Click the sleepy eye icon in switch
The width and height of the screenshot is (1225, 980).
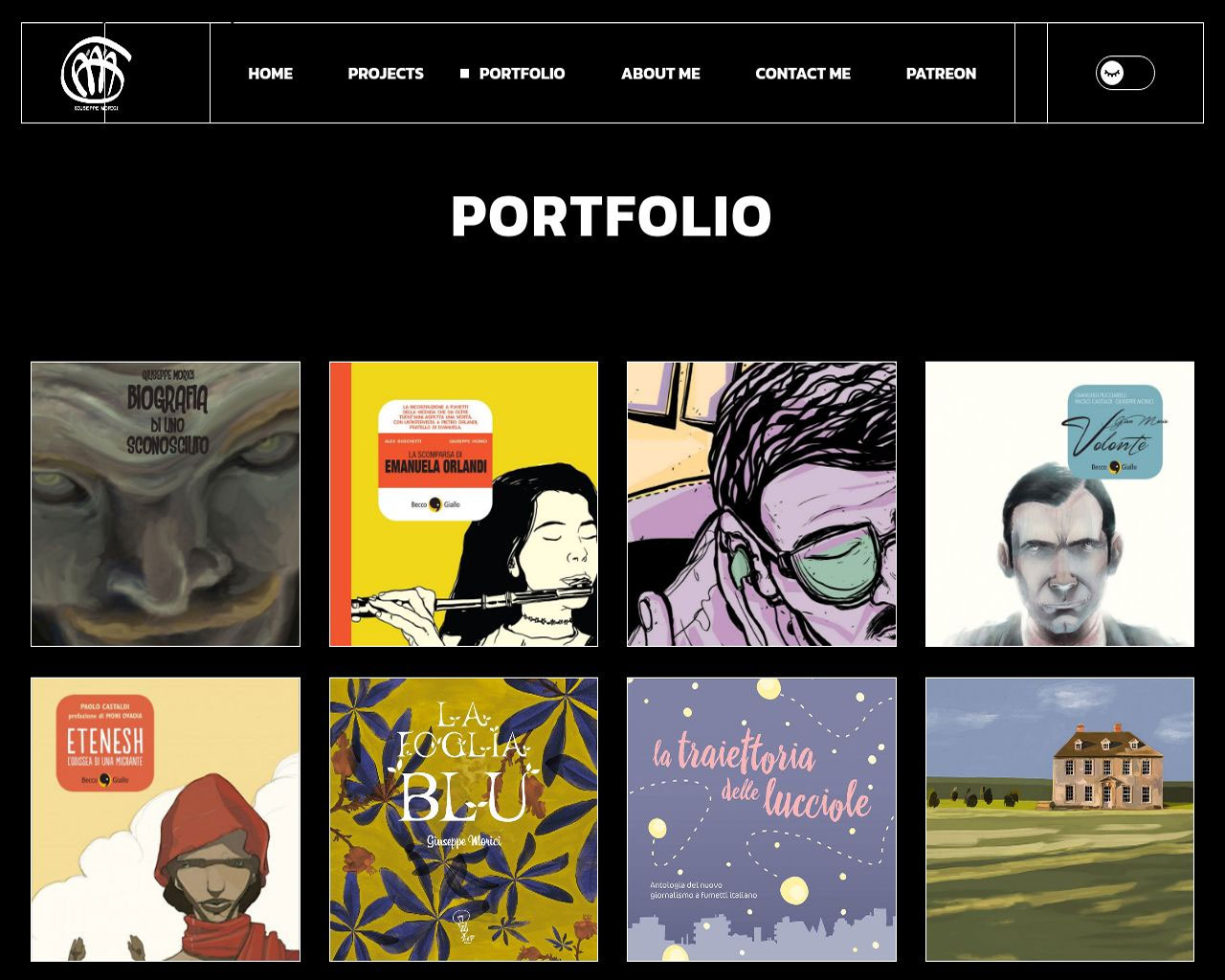1112,73
